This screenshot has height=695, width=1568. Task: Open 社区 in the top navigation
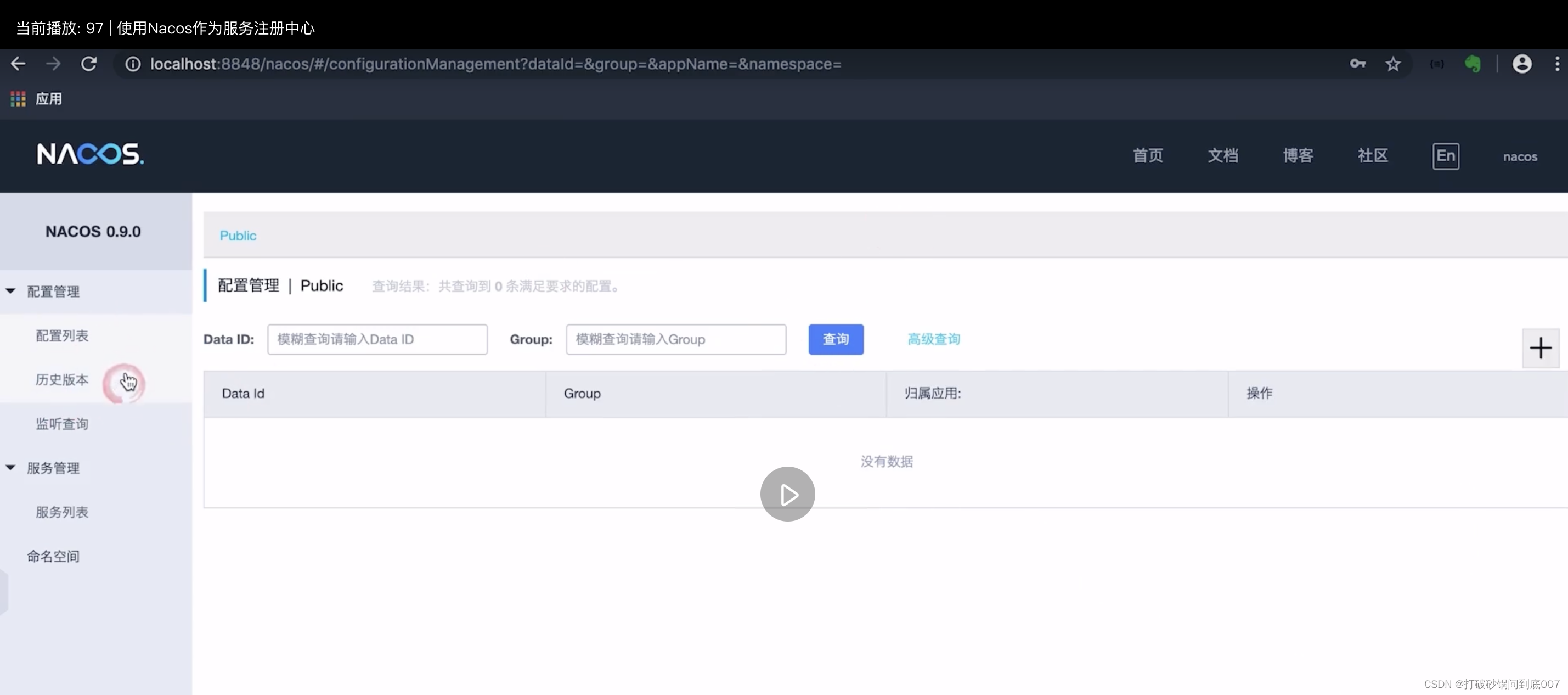coord(1373,155)
